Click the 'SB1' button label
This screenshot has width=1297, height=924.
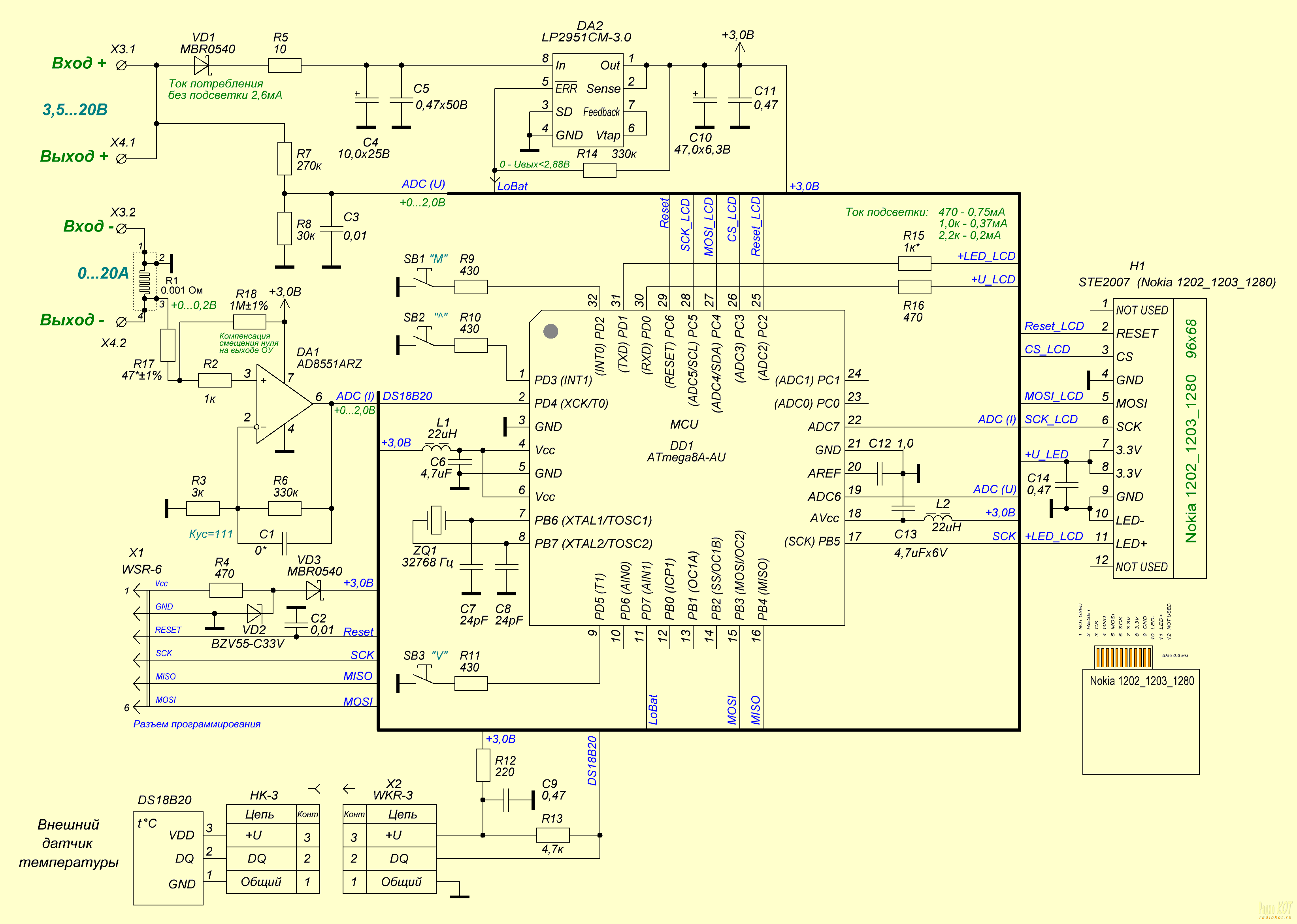point(414,260)
